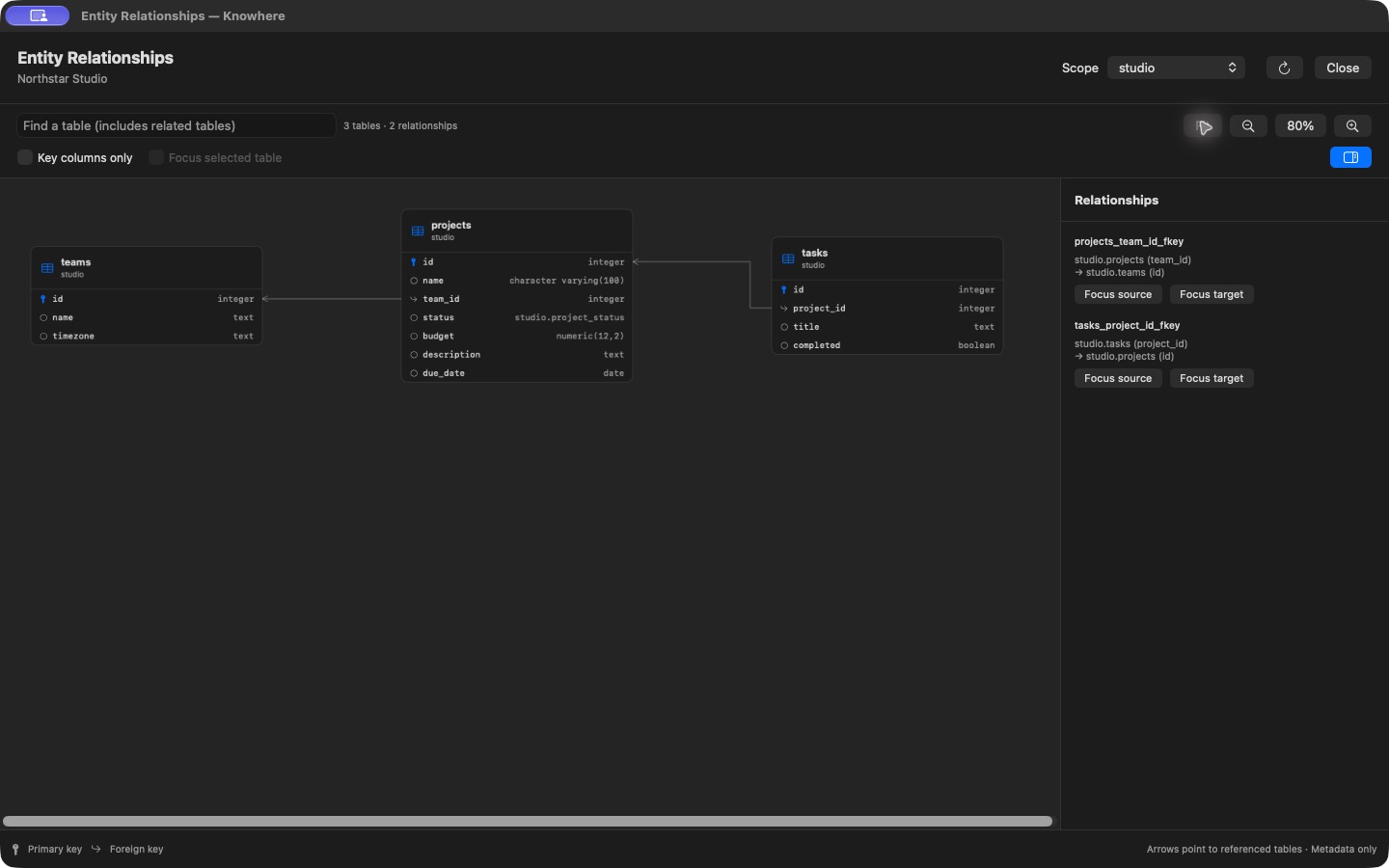Click the foreign key arrow beside team_id
Viewport: 1389px width, 868px height.
(414, 299)
